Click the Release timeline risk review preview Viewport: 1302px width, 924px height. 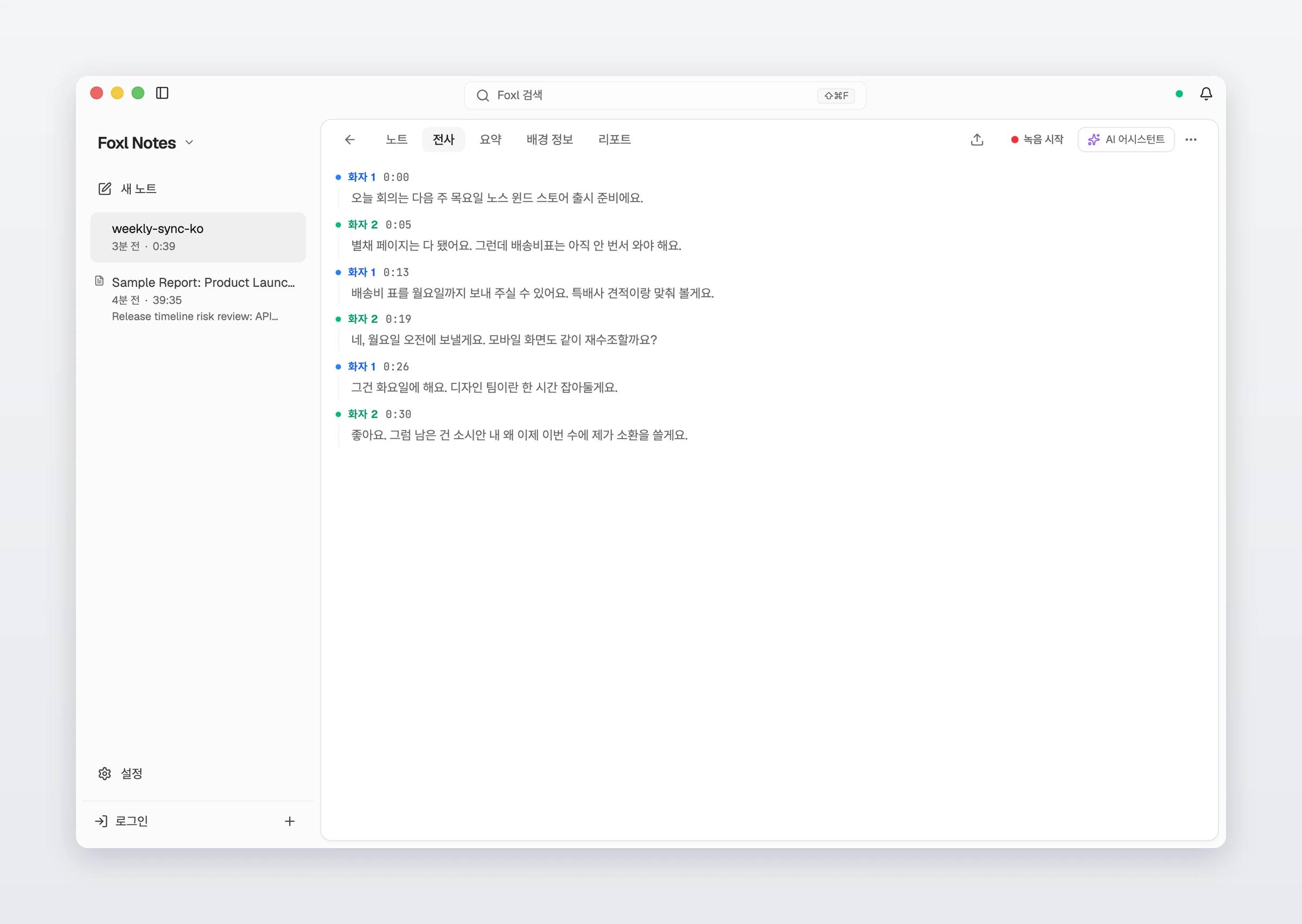pyautogui.click(x=195, y=316)
